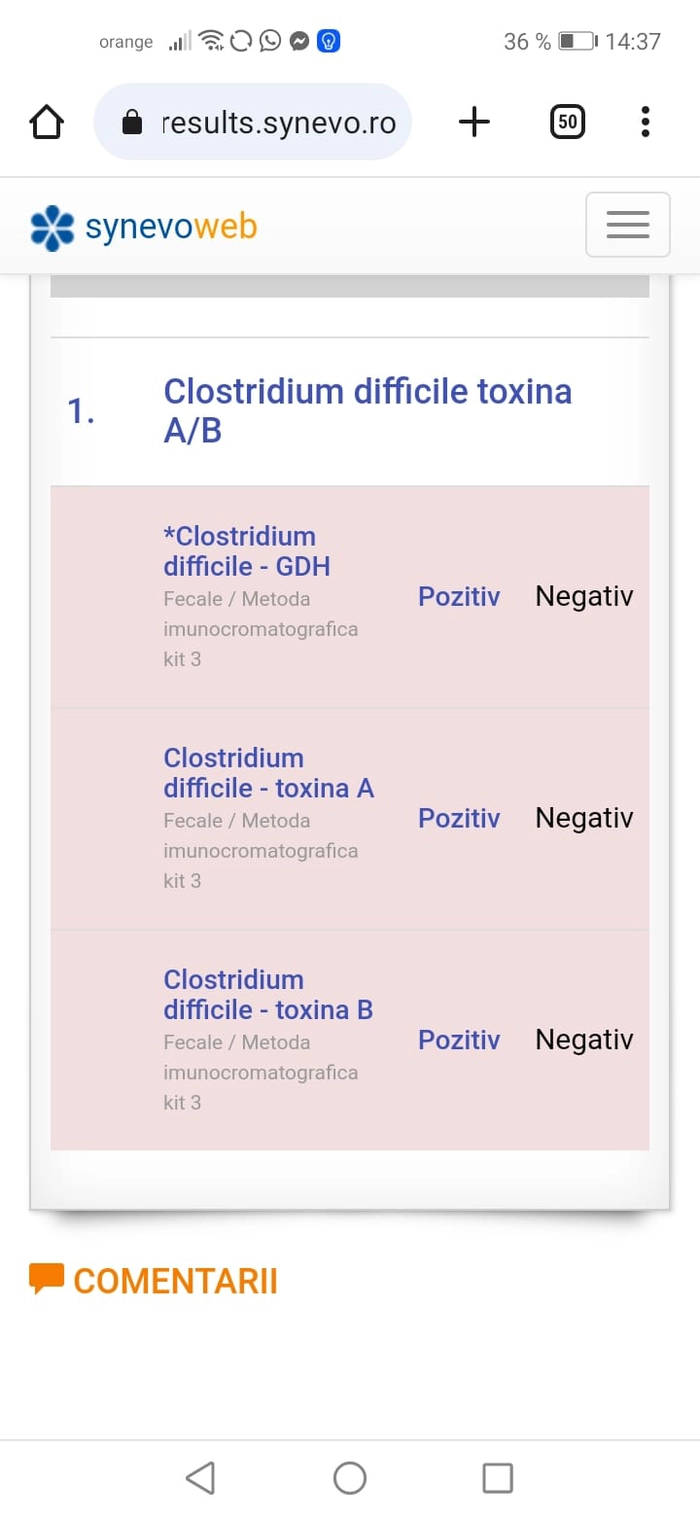Tap the Android recent apps square
The height and width of the screenshot is (1517, 700).
[497, 1478]
